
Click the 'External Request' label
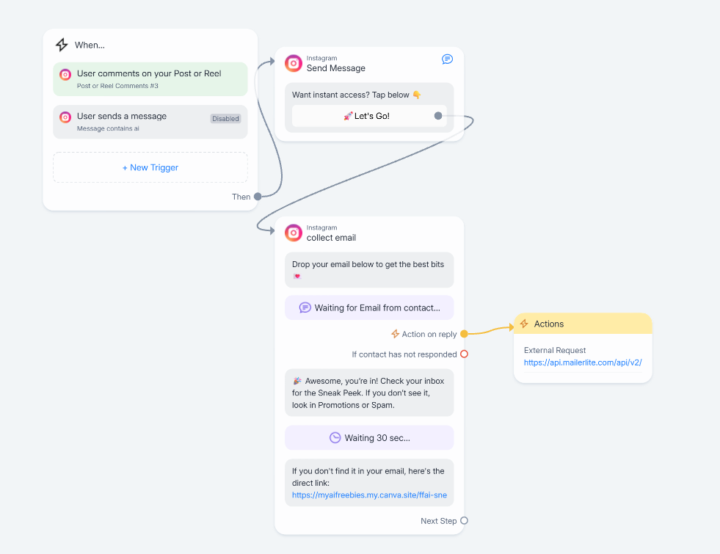pyautogui.click(x=555, y=350)
